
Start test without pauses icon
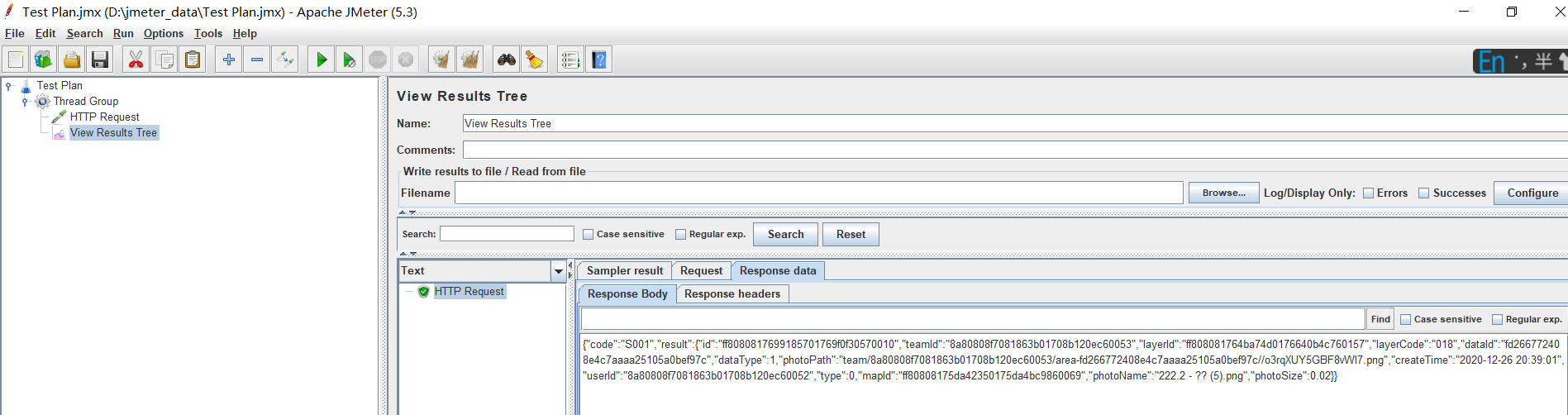tap(350, 60)
